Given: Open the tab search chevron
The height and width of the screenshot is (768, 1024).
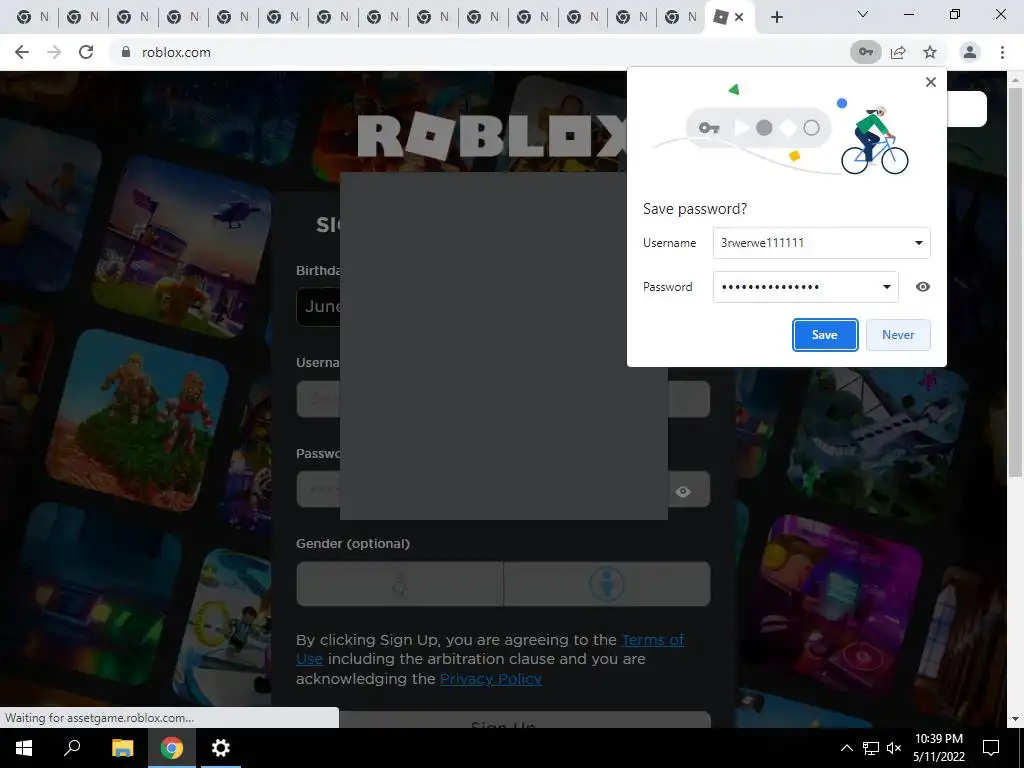Looking at the screenshot, I should point(863,14).
